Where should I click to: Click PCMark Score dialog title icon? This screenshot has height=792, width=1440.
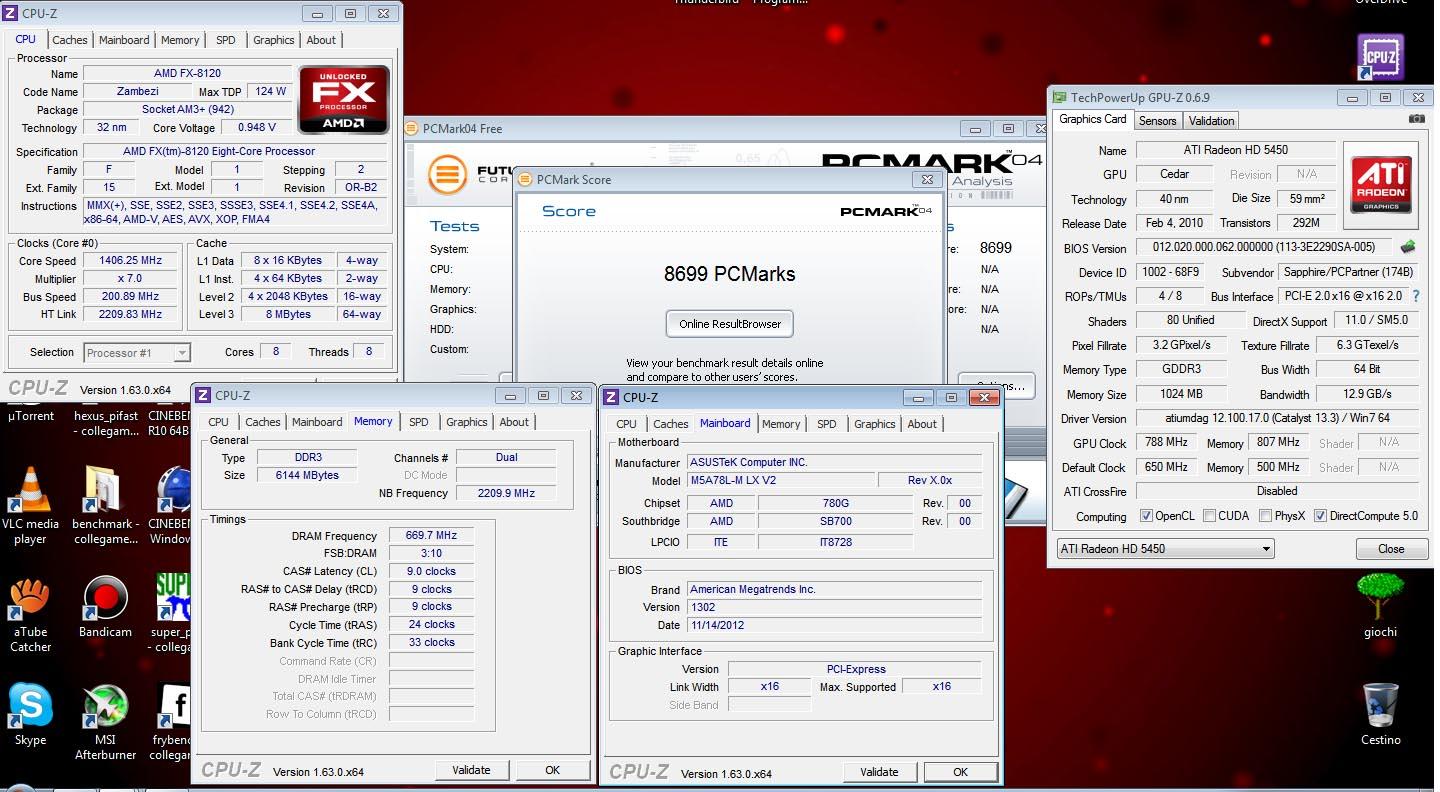tap(526, 180)
